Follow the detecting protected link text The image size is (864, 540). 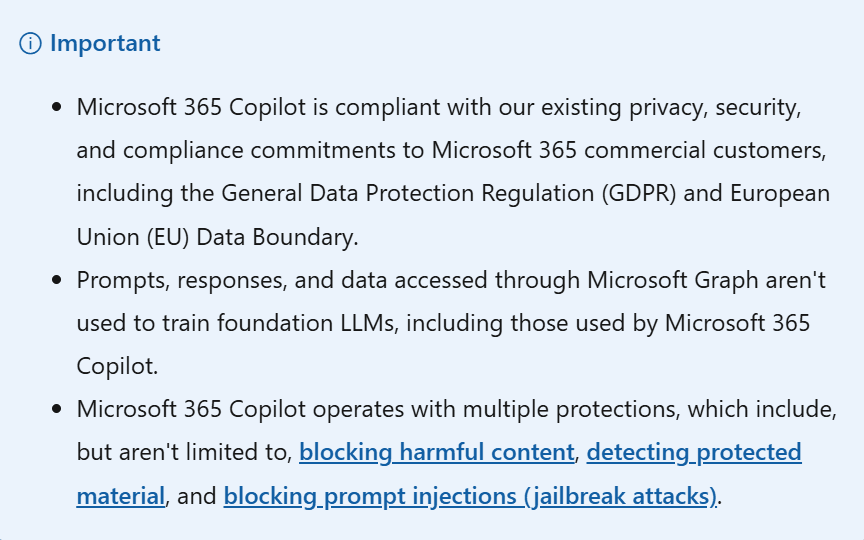click(x=694, y=452)
